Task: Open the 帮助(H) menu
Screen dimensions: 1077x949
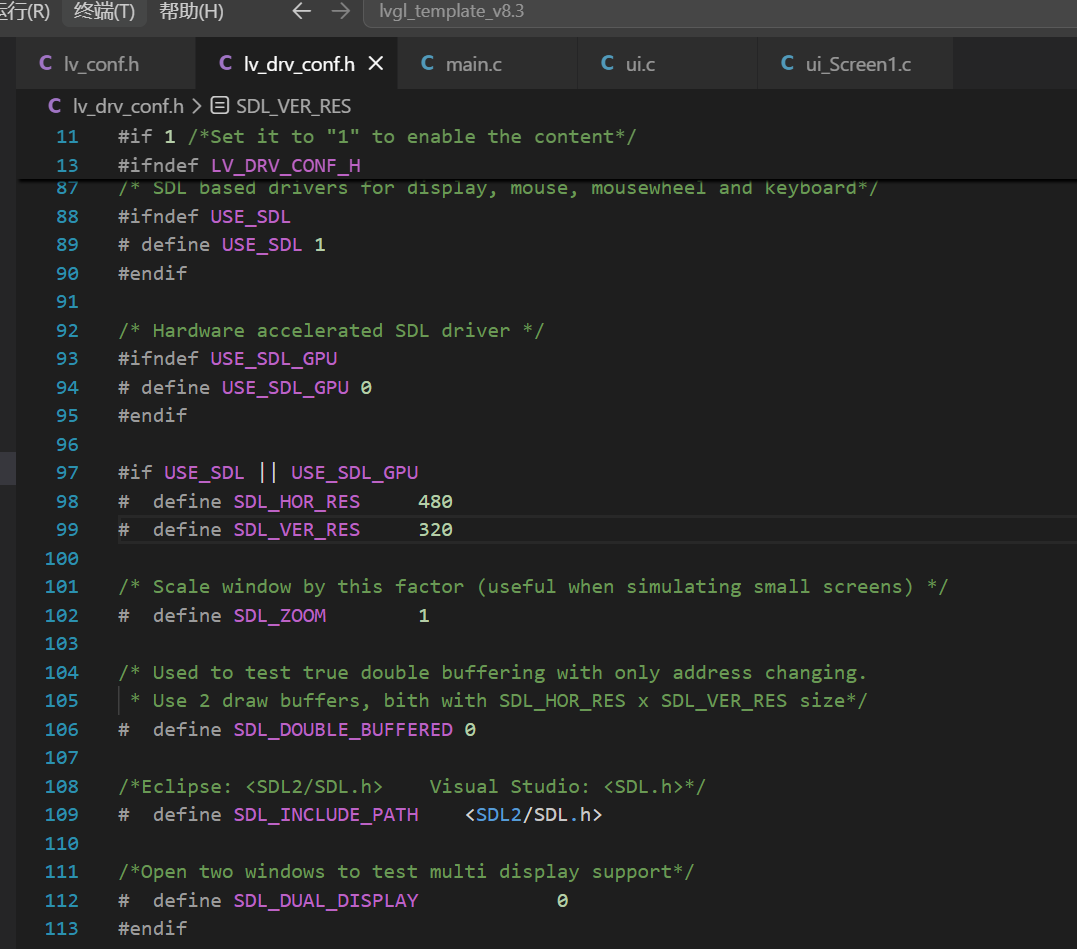Action: pyautogui.click(x=191, y=11)
